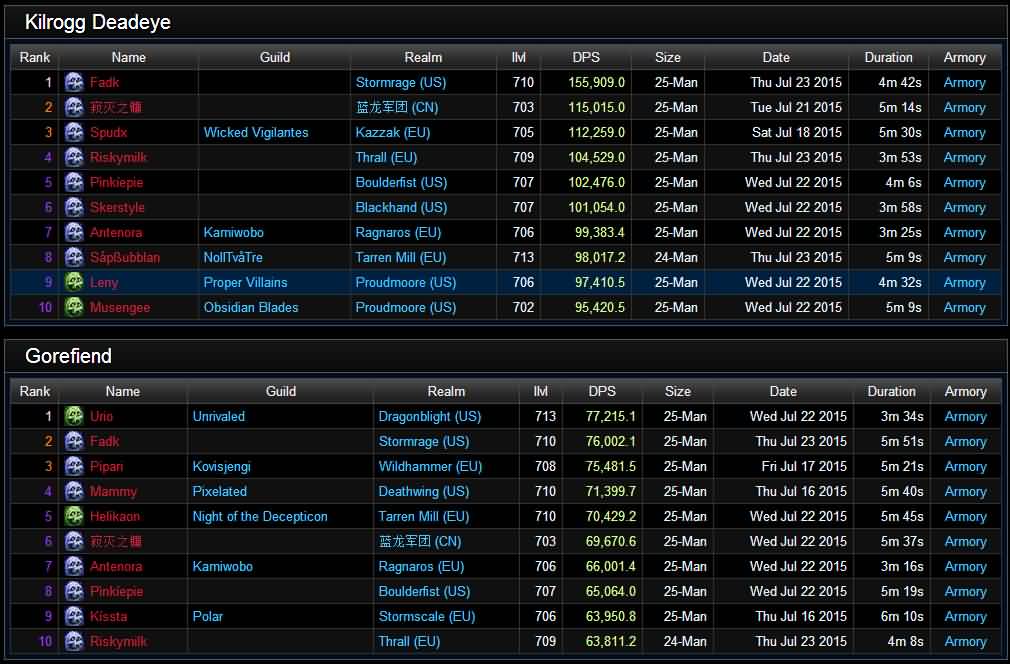
Task: Click the spec icon beside Antenora in Kilrogg Deadeye table
Action: pos(74,232)
